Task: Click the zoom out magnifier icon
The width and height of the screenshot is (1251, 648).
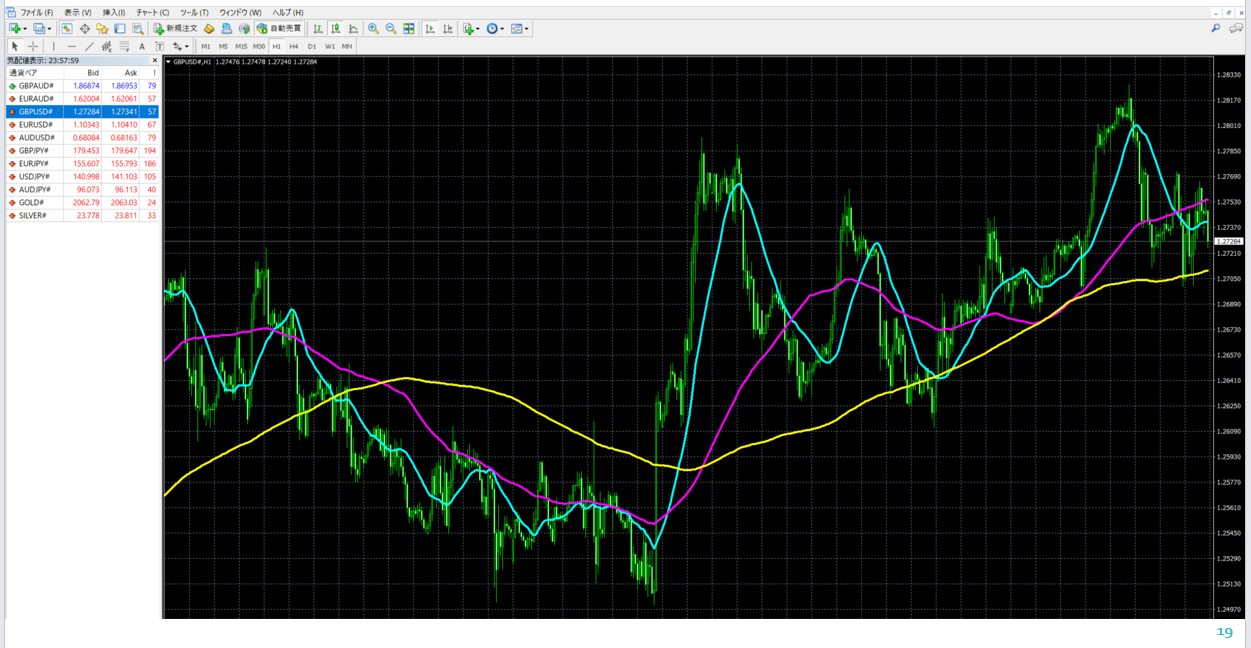Action: (391, 29)
